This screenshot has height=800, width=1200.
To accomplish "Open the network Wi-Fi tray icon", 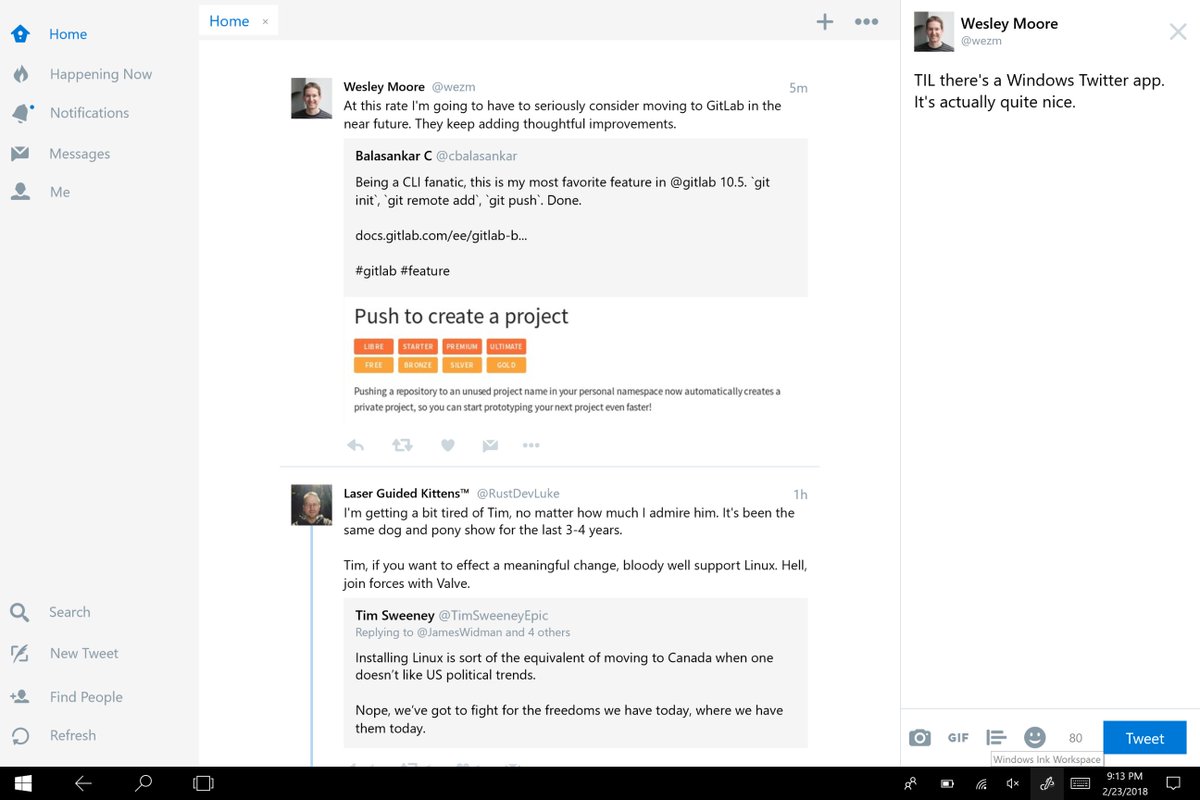I will (982, 784).
